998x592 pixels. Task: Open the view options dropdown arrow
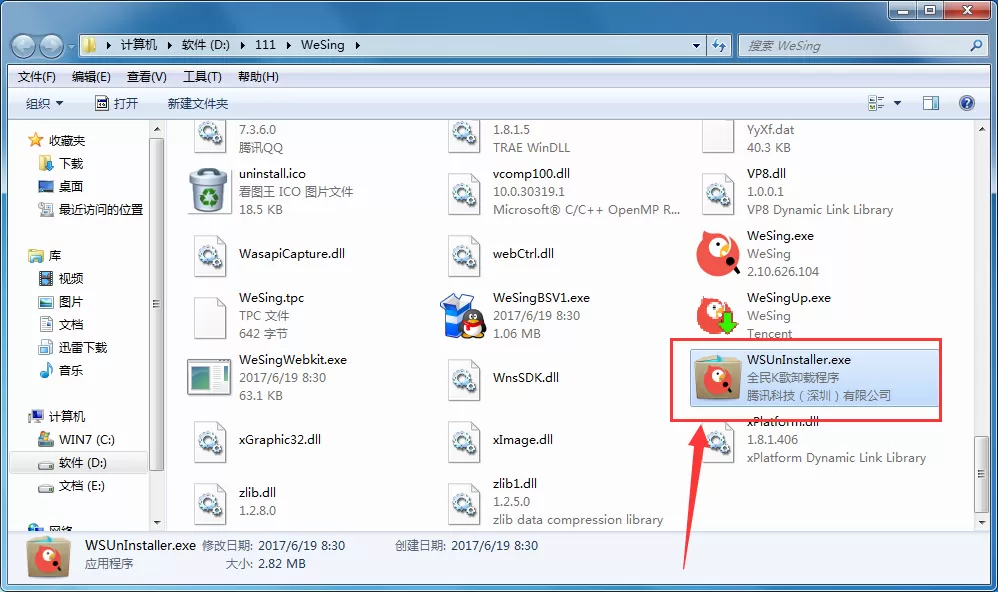897,103
